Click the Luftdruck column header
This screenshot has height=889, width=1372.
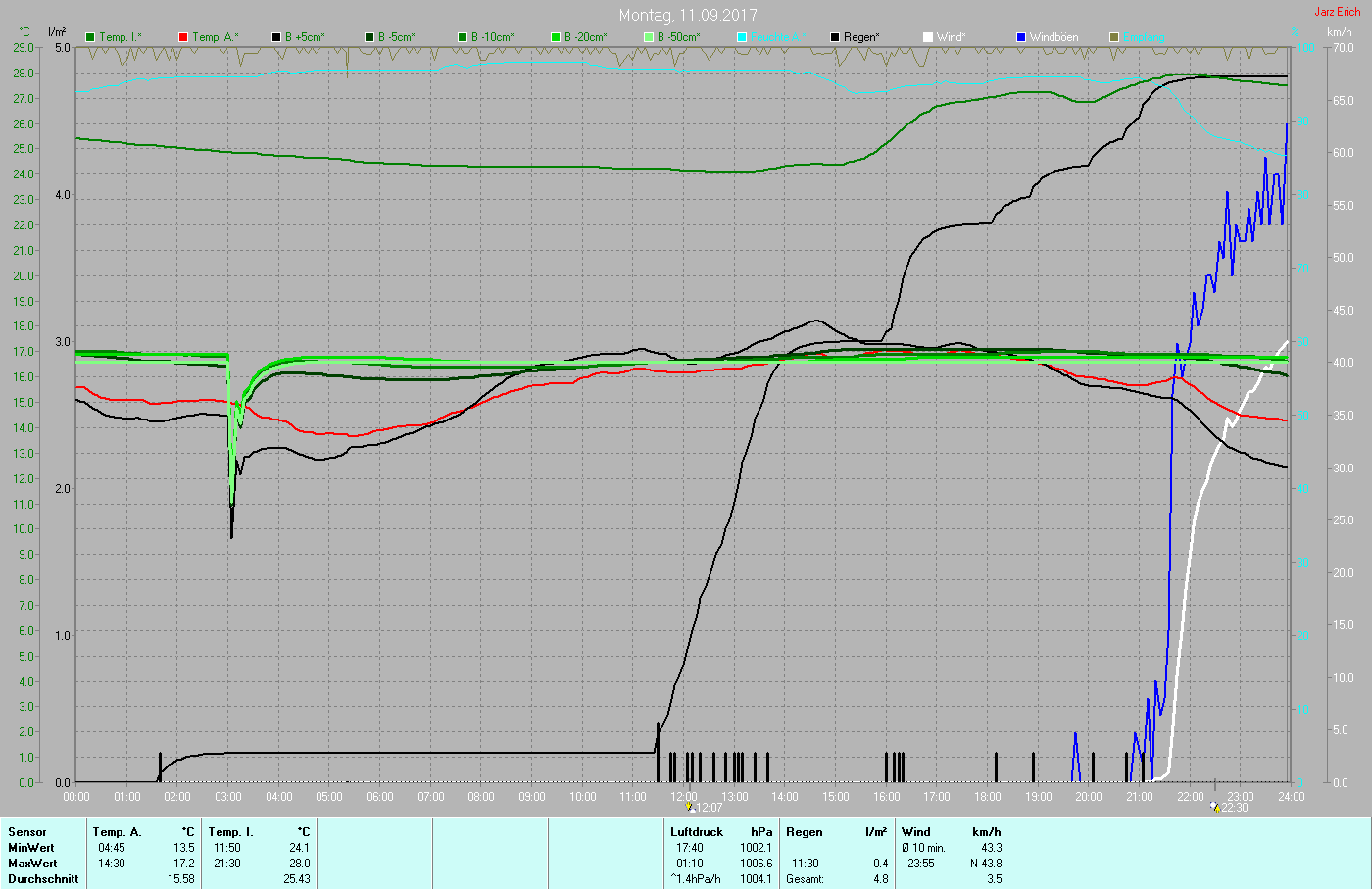697,832
